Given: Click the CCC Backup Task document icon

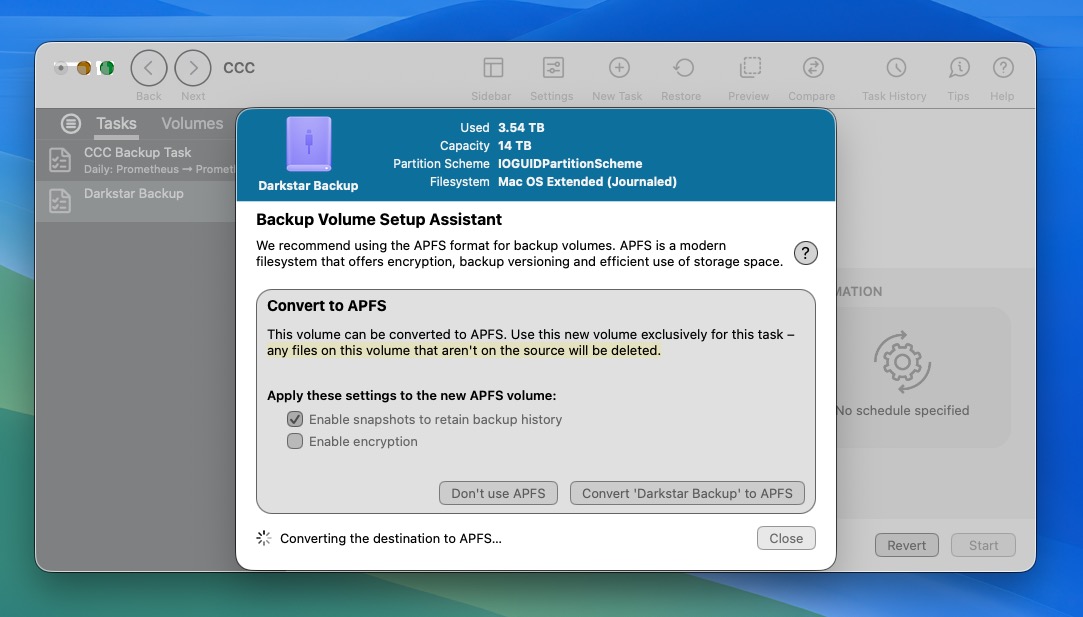Looking at the screenshot, I should (x=60, y=160).
